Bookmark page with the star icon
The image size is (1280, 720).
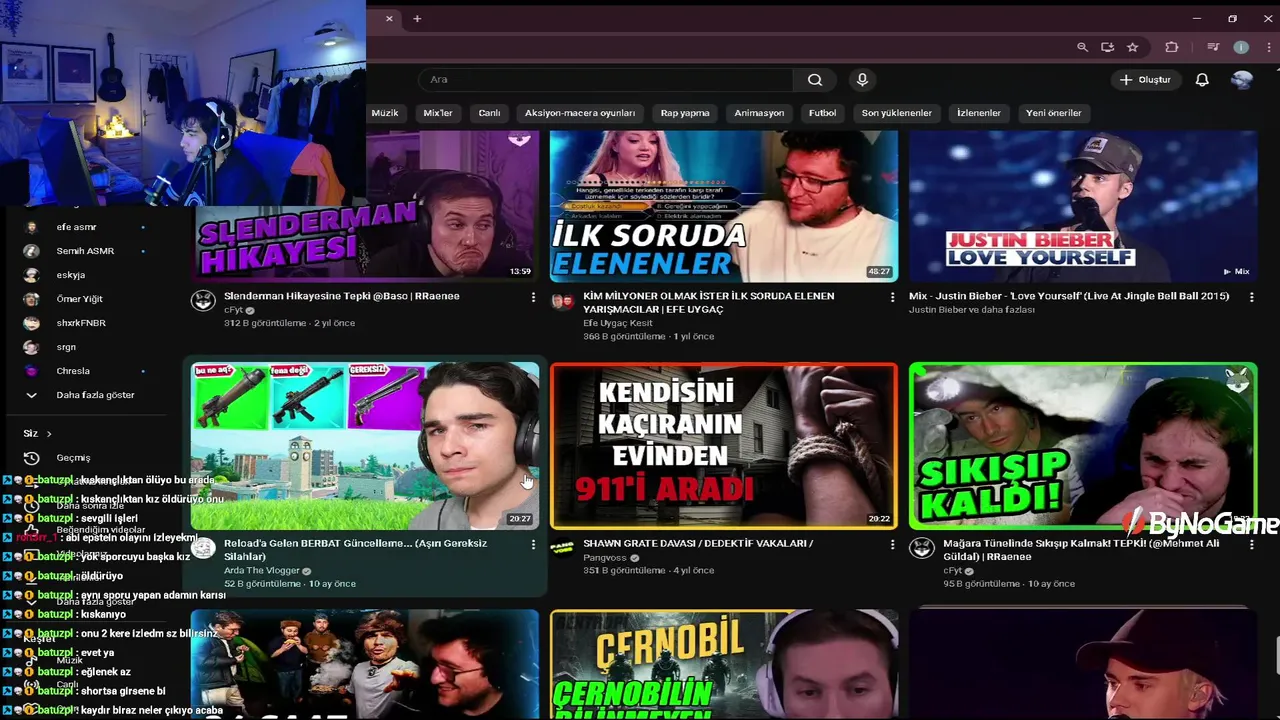[x=1132, y=47]
